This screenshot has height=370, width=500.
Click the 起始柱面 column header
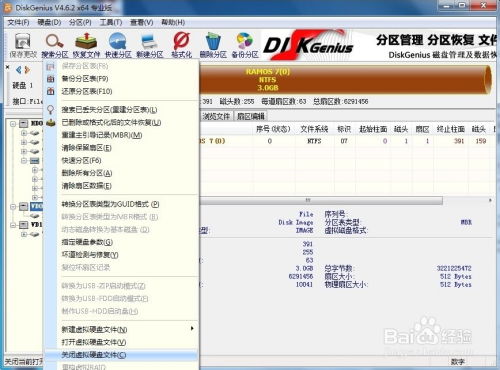tap(373, 129)
